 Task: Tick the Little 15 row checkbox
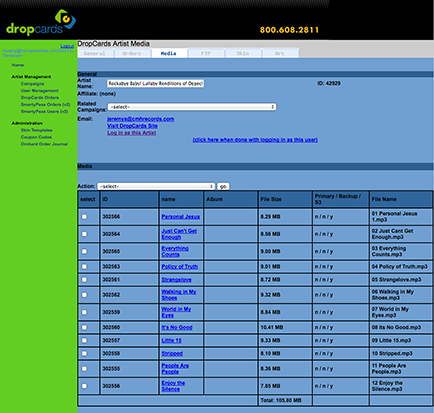(x=84, y=341)
